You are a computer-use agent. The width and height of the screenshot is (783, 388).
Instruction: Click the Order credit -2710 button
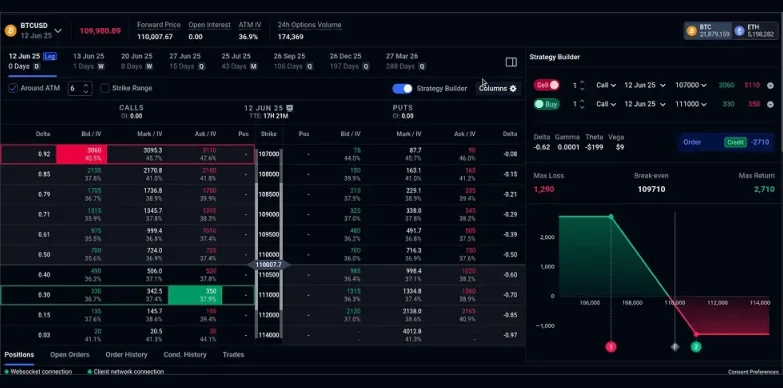(x=726, y=142)
